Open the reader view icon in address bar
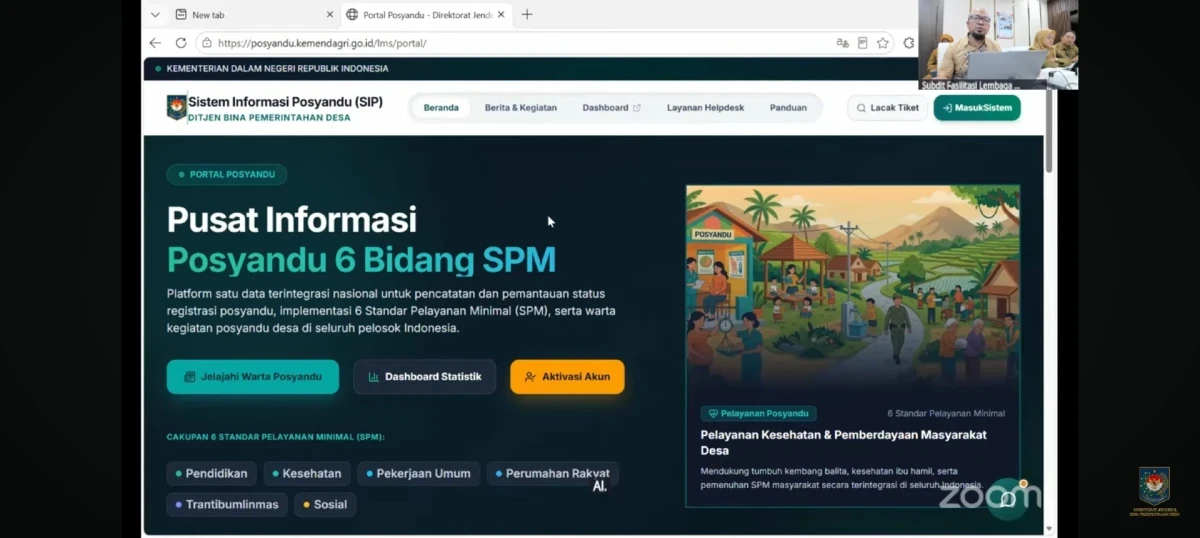The width and height of the screenshot is (1200, 538). click(862, 43)
